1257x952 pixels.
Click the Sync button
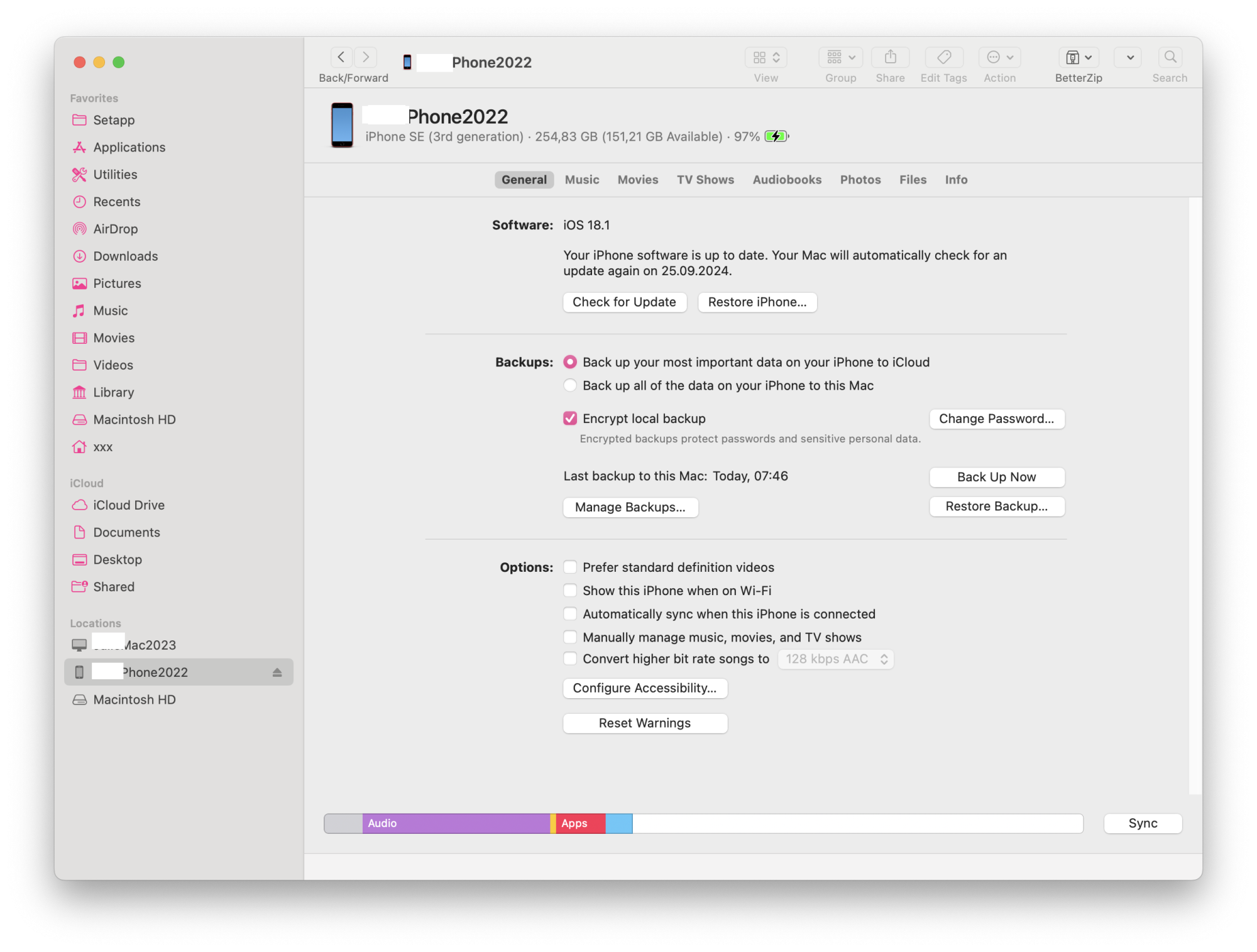click(1143, 823)
